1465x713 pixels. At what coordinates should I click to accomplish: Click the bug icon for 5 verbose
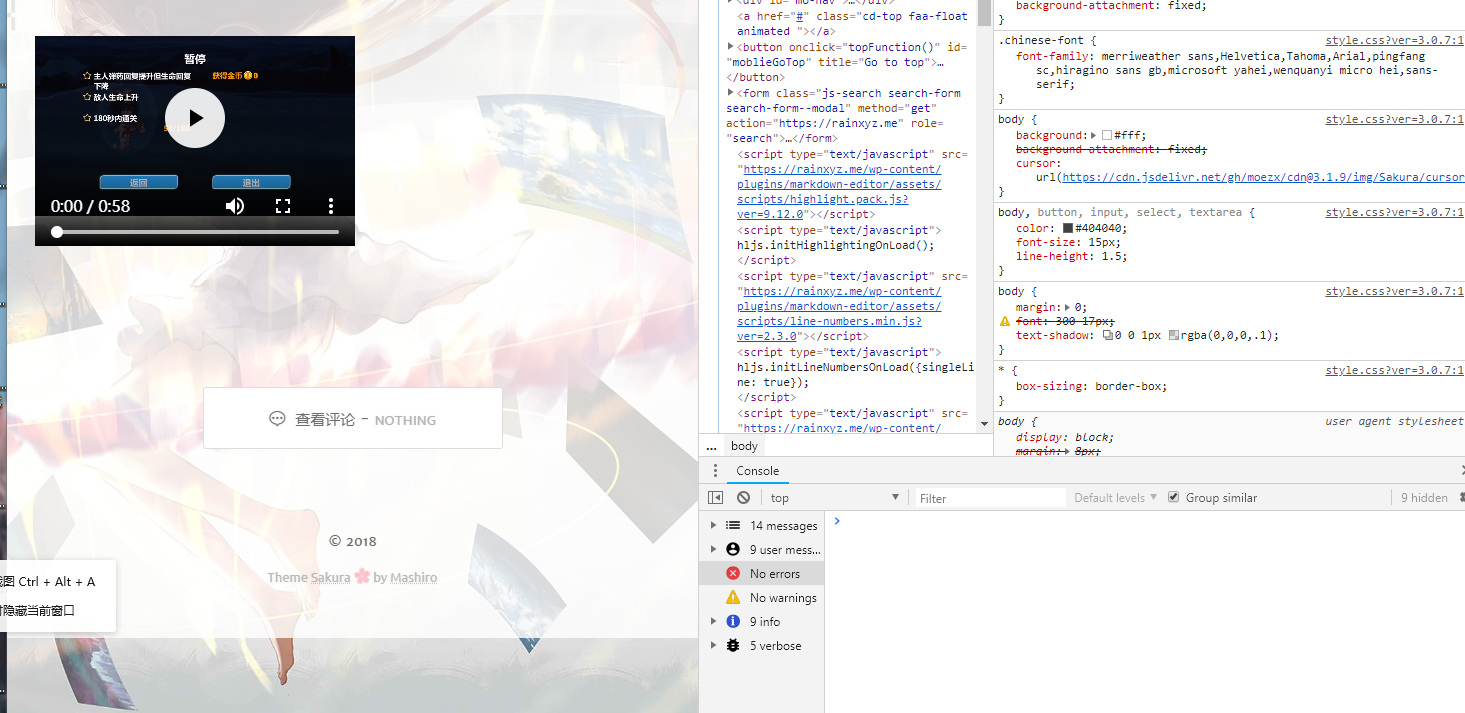pyautogui.click(x=733, y=645)
